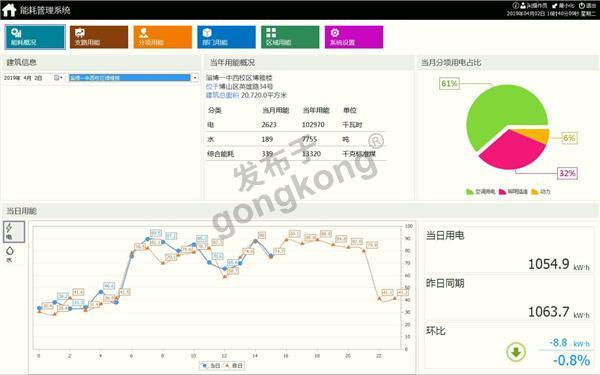
Task: Click the 当月用能 column header
Action: click(276, 110)
